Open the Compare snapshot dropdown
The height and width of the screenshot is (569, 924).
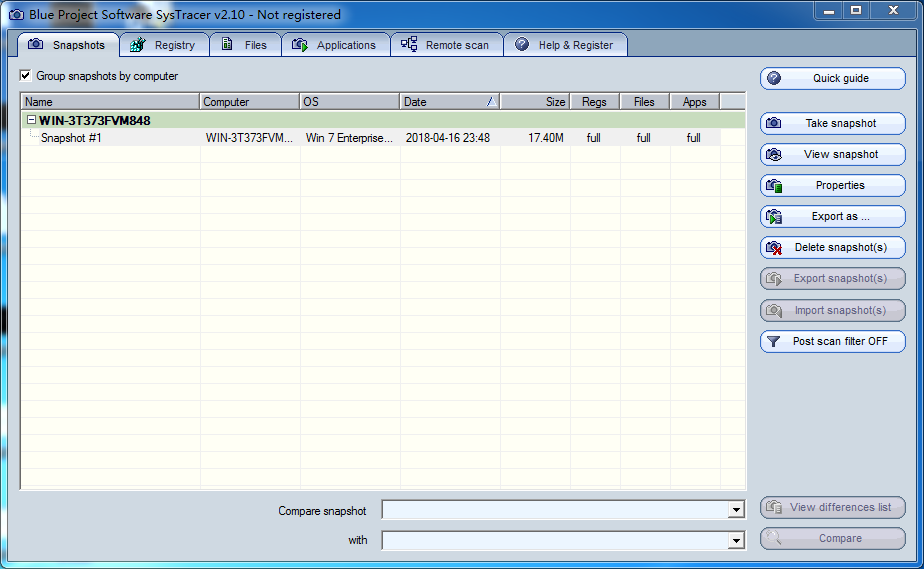point(736,510)
